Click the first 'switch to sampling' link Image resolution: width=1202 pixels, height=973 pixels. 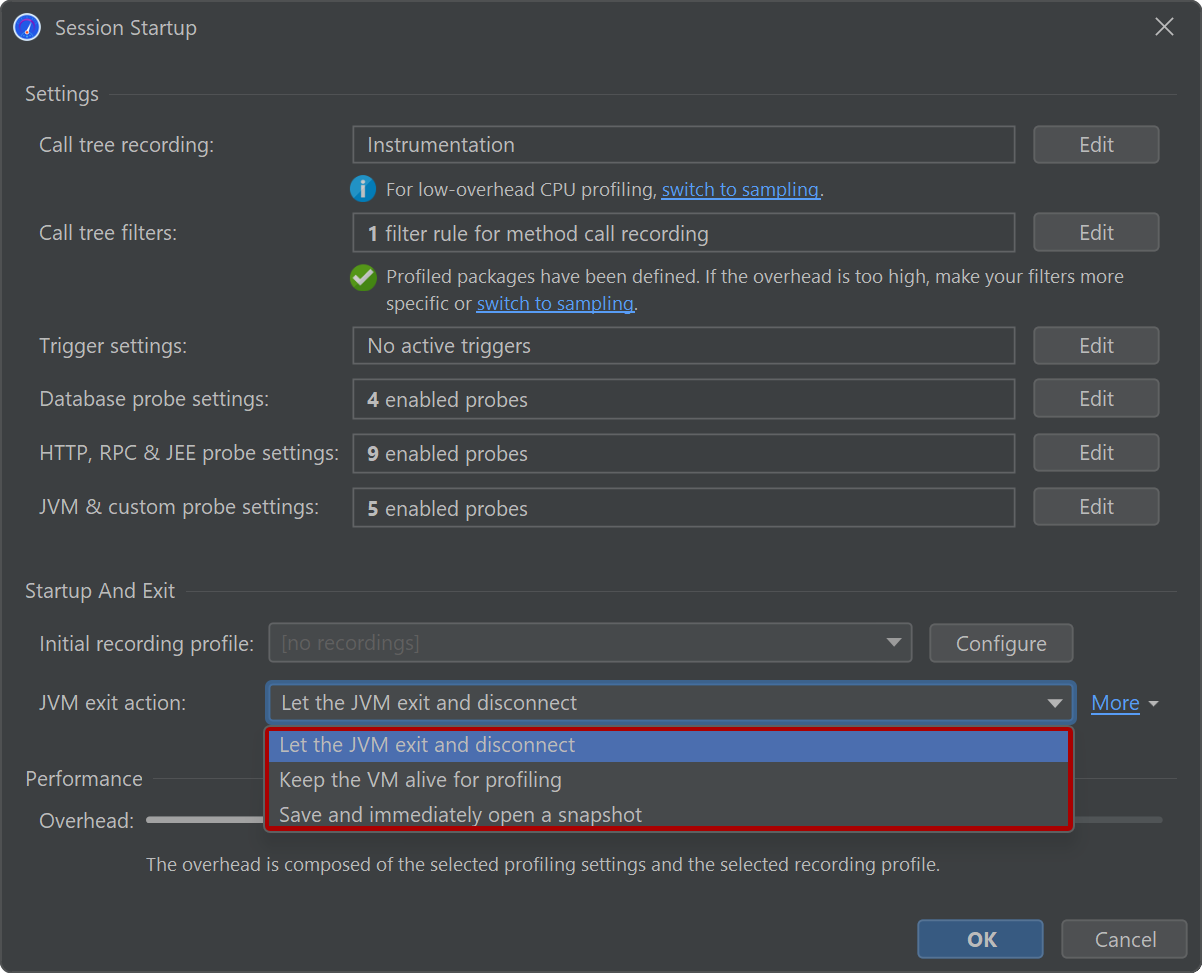tap(740, 190)
